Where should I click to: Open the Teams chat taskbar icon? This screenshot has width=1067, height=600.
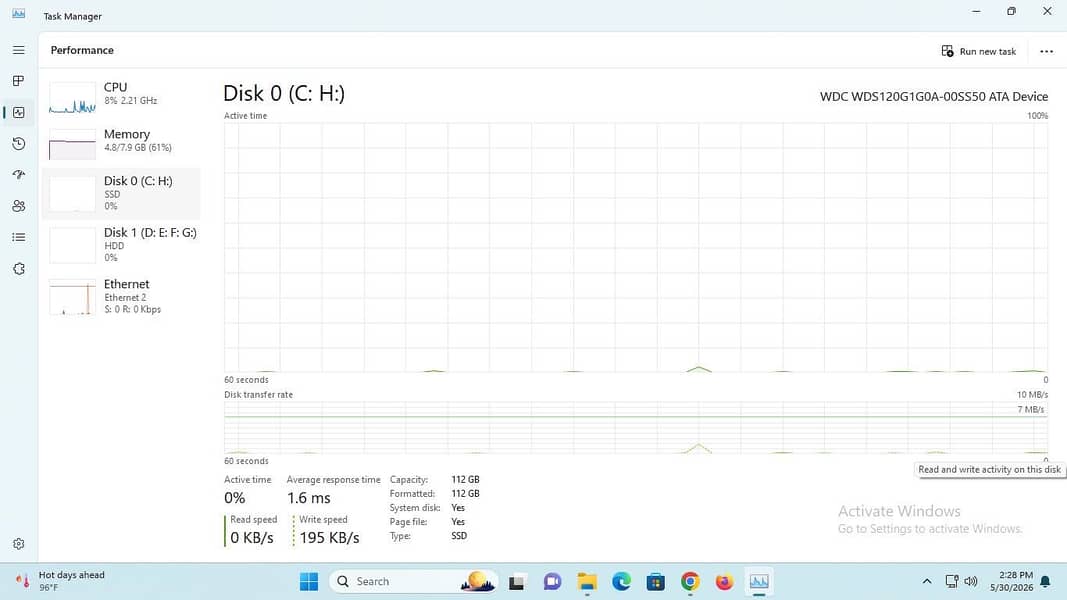coord(552,582)
